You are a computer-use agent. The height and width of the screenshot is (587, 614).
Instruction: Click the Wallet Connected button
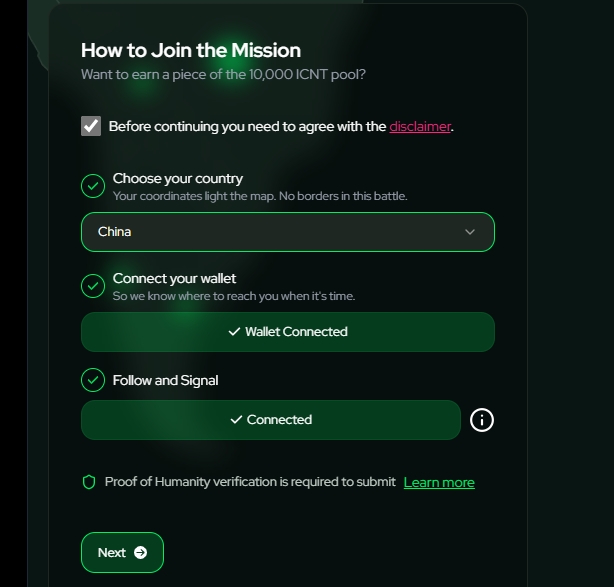[x=288, y=332]
